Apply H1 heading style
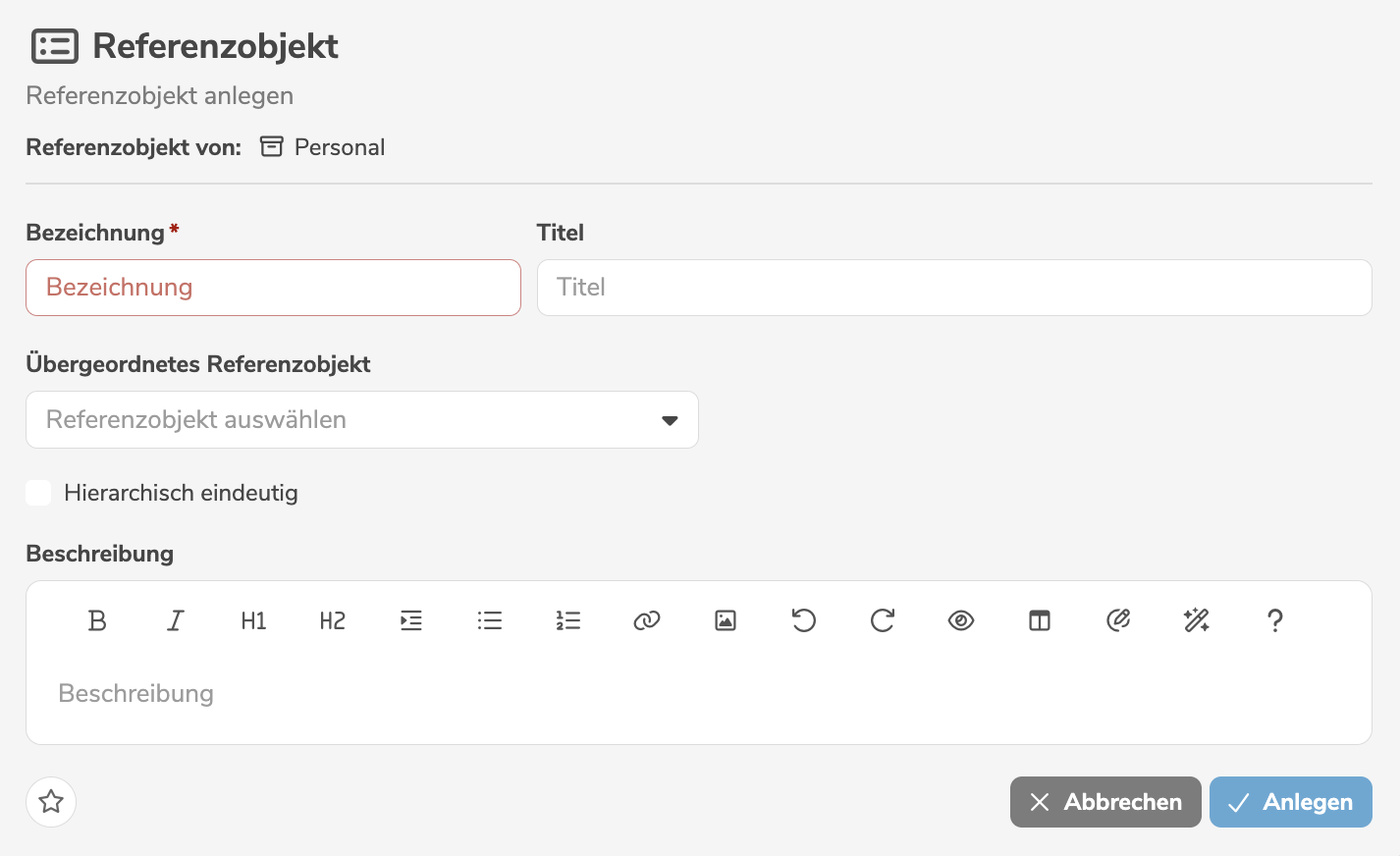The height and width of the screenshot is (856, 1400). point(253,620)
